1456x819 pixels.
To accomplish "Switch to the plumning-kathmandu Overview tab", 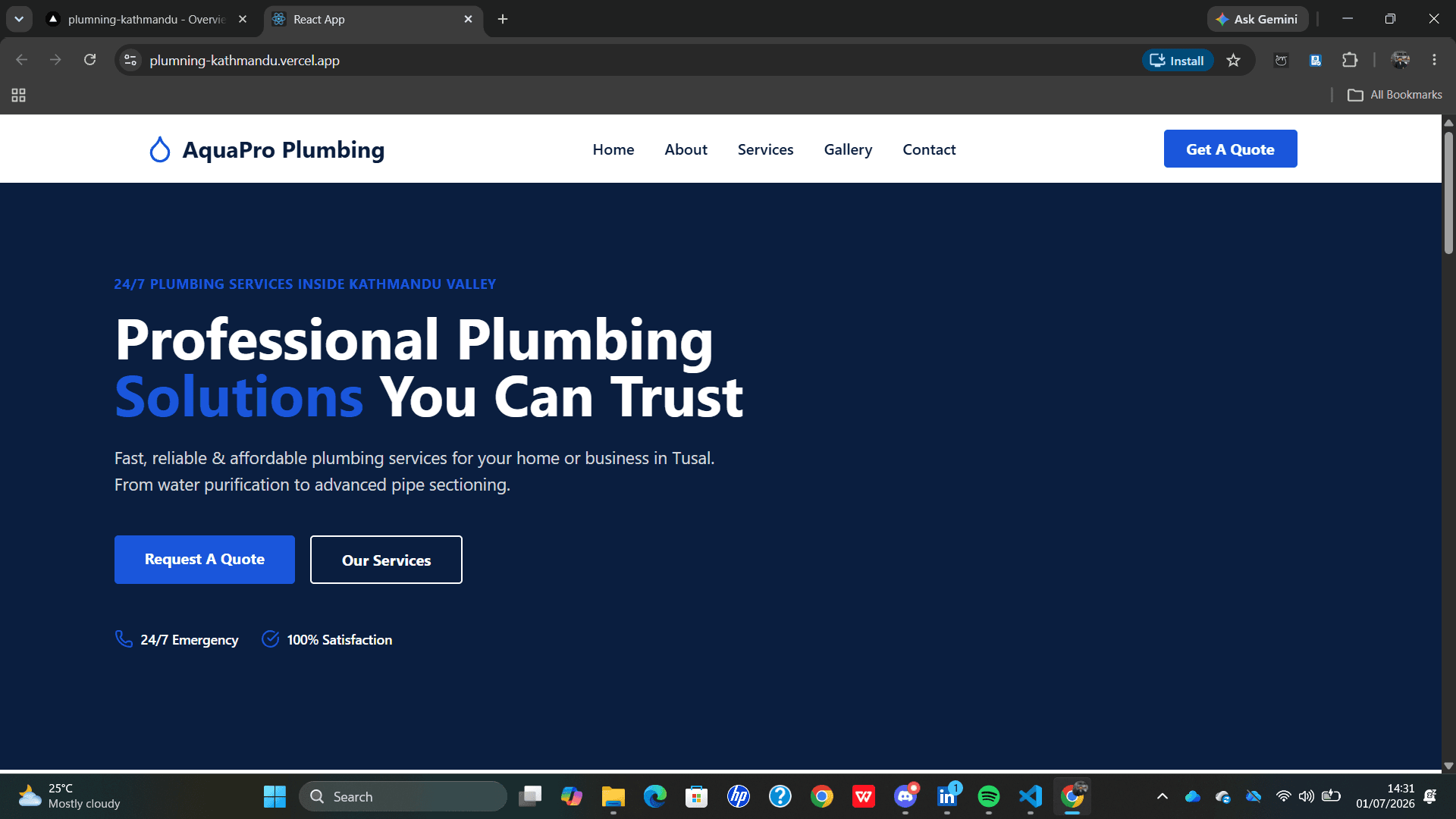I will click(x=148, y=19).
